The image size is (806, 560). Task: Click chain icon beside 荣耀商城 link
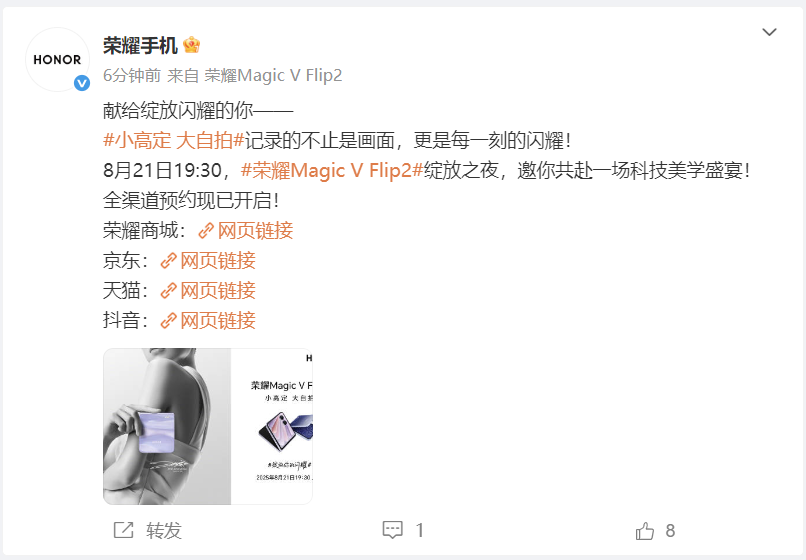206,231
